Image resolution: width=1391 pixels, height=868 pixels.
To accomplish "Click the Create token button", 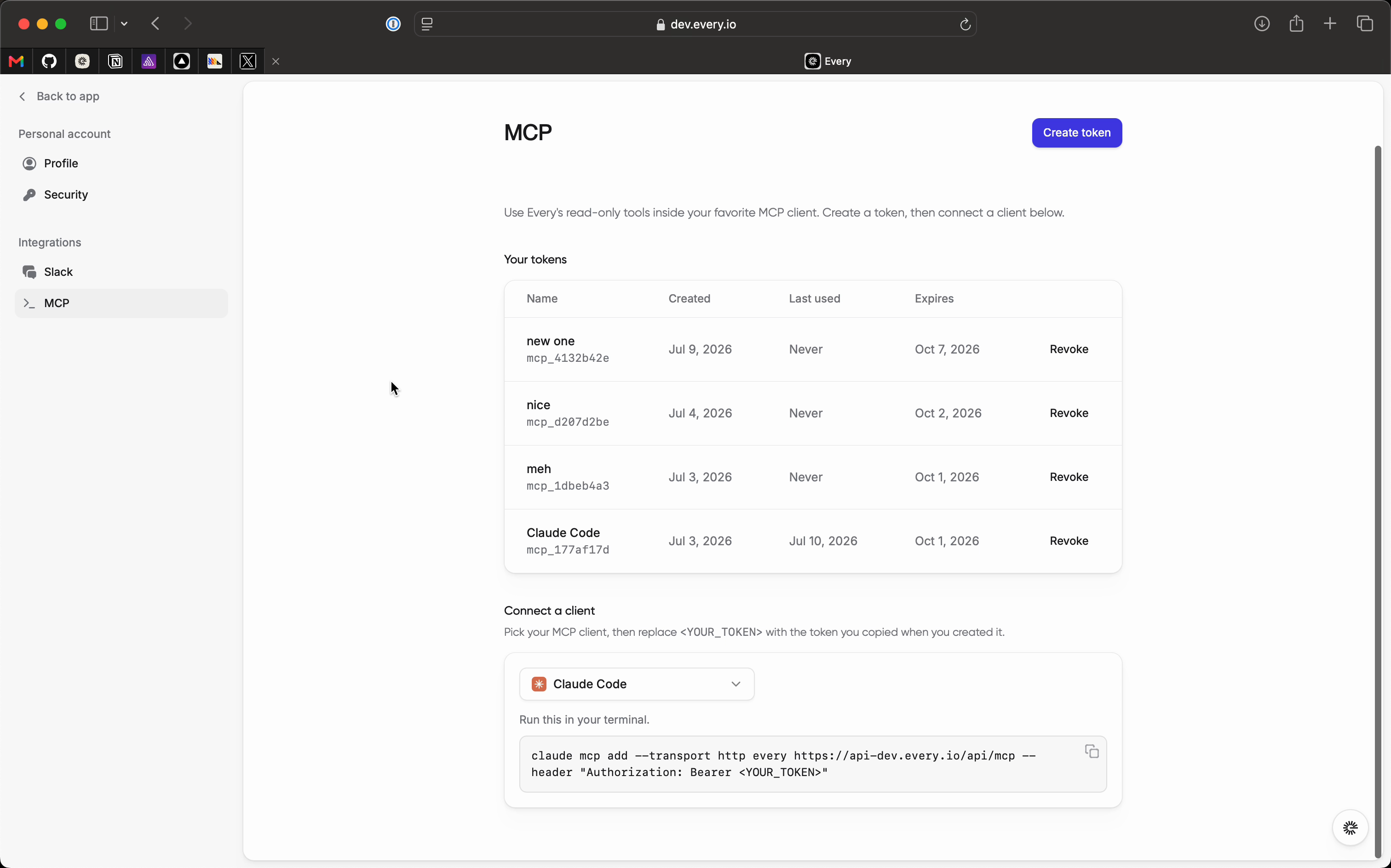I will pos(1076,132).
